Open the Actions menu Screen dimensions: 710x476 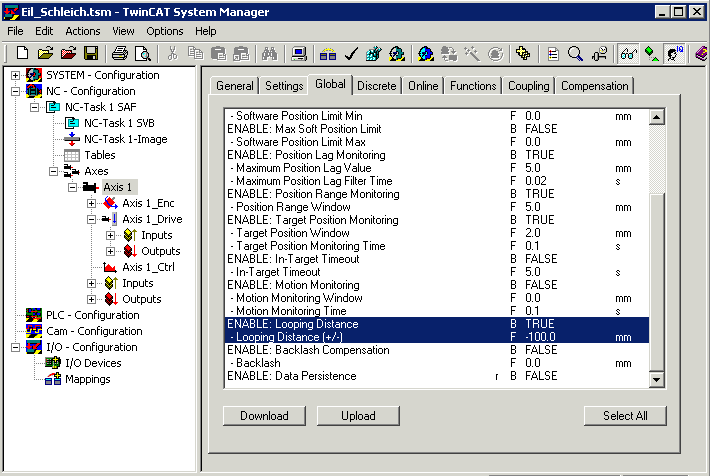point(82,31)
